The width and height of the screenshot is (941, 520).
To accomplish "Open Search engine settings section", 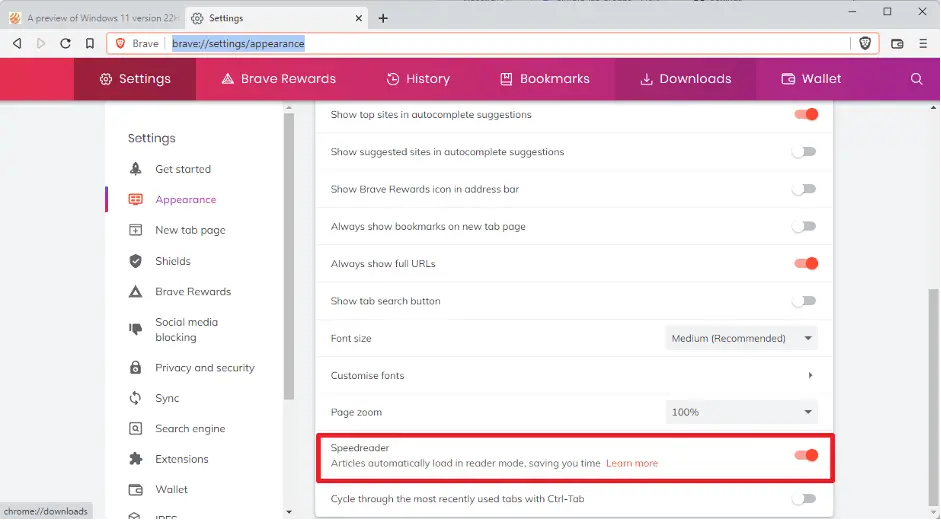I will [190, 429].
